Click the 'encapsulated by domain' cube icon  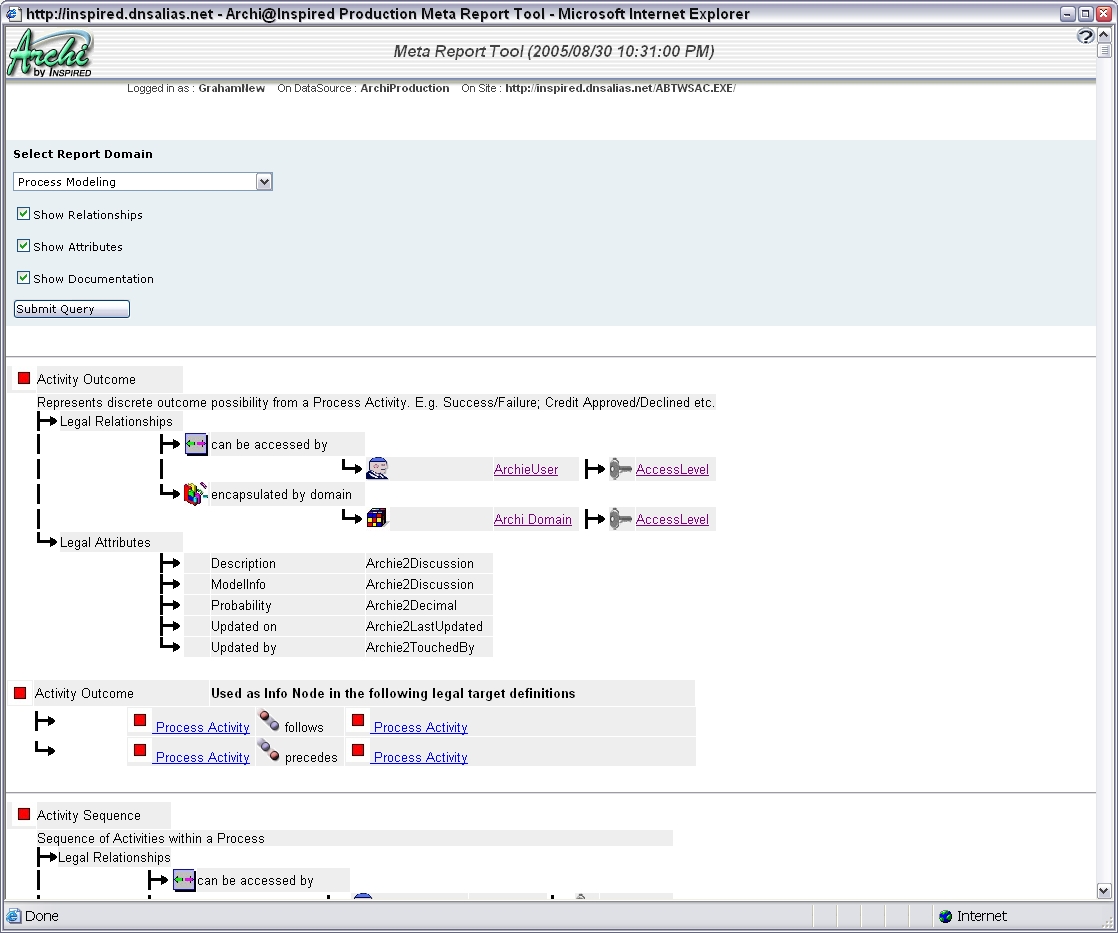(196, 494)
